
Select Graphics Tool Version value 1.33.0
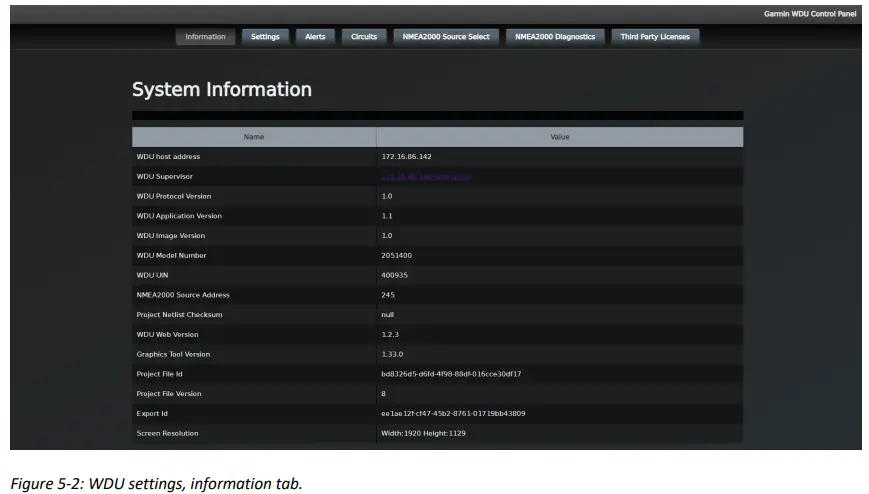(x=392, y=354)
